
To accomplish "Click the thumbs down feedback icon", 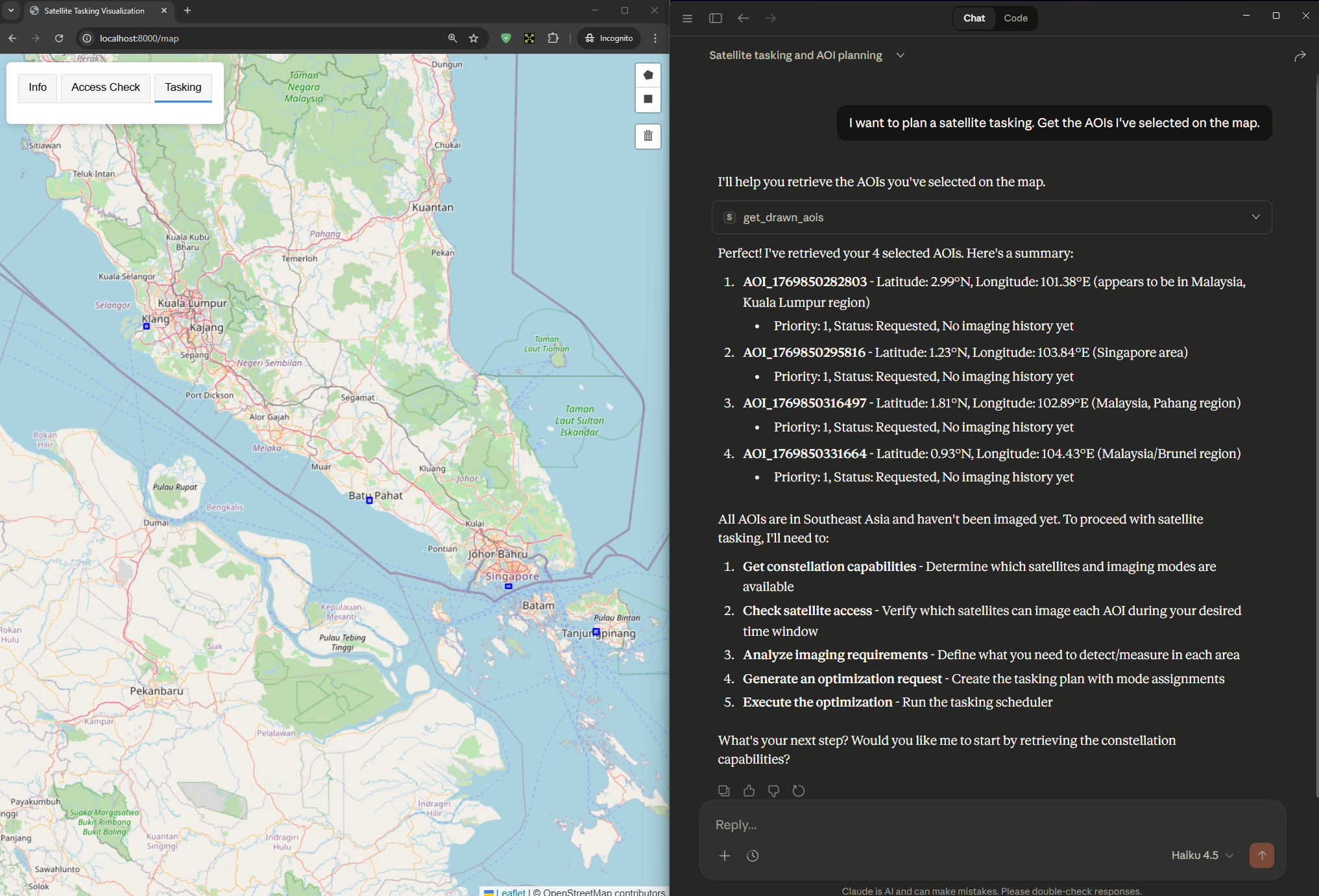I will [x=773, y=790].
